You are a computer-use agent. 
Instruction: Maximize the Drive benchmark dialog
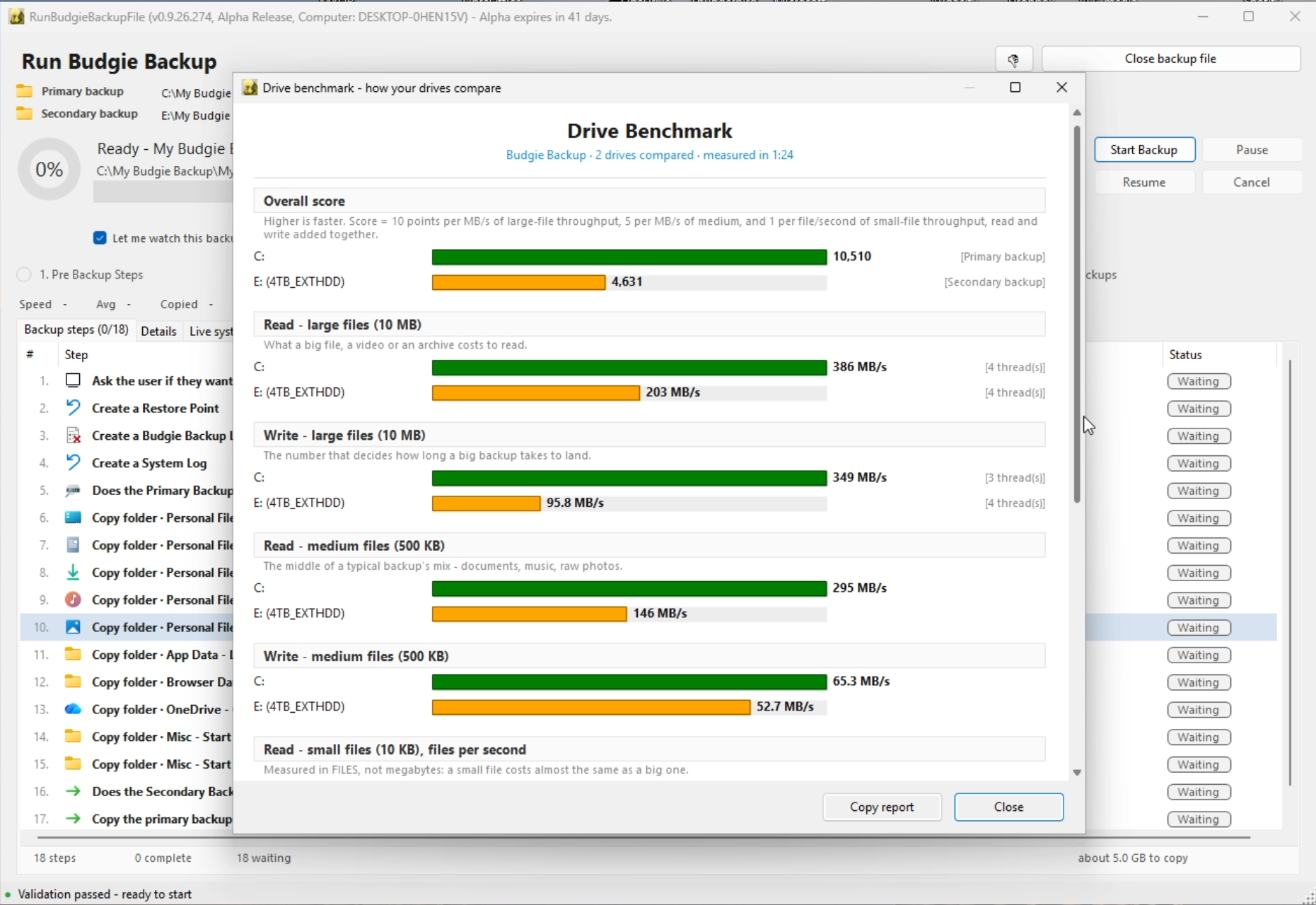coord(1015,88)
